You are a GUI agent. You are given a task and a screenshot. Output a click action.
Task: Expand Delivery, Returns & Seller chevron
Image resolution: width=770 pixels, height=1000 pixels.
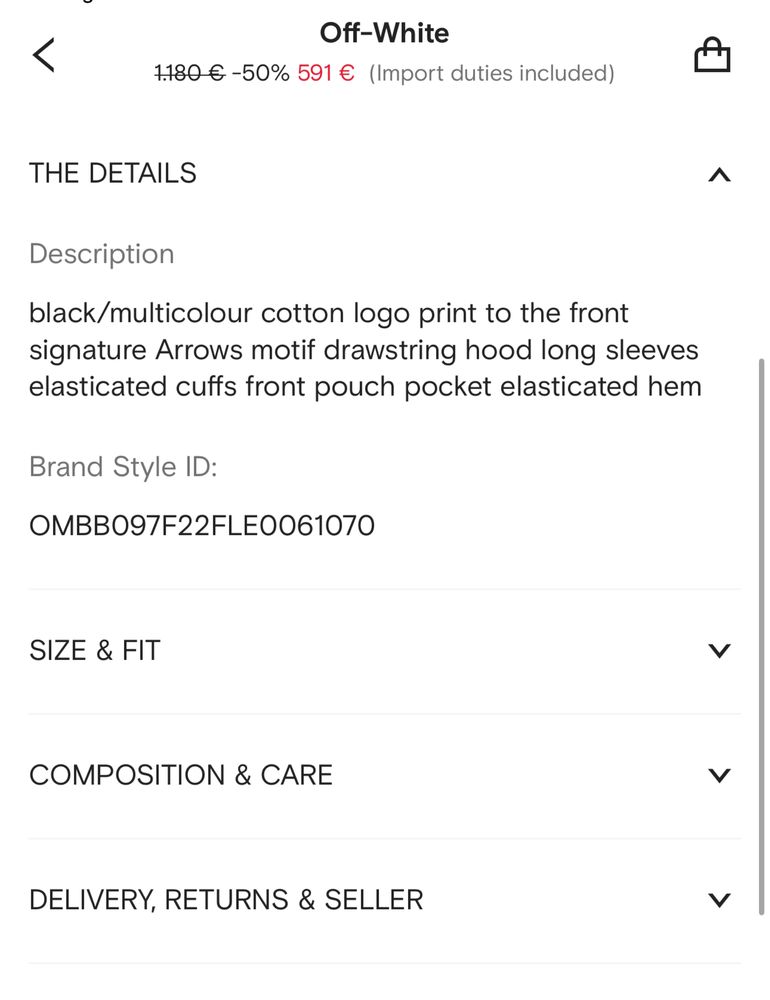tap(719, 900)
